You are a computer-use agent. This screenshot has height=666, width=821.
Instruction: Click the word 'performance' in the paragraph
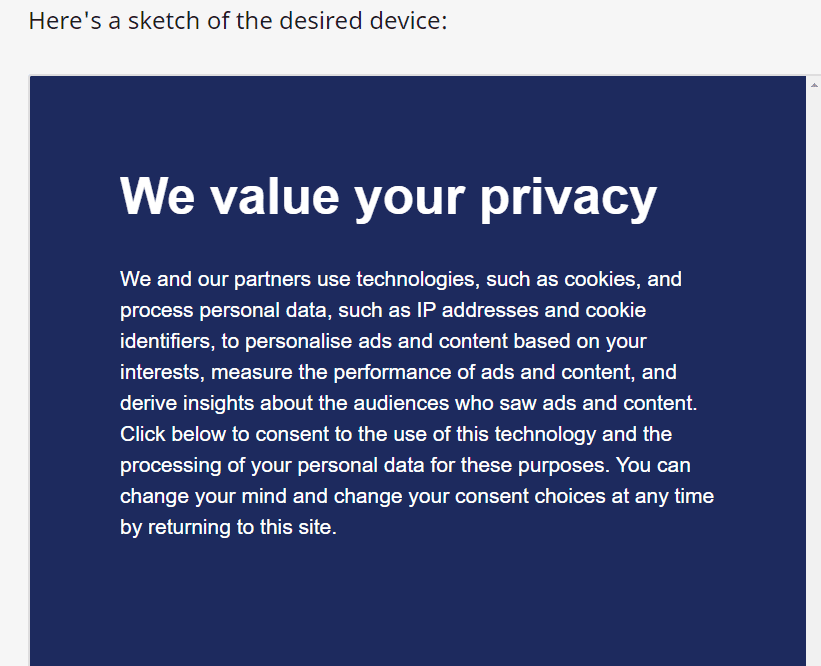pyautogui.click(x=392, y=372)
